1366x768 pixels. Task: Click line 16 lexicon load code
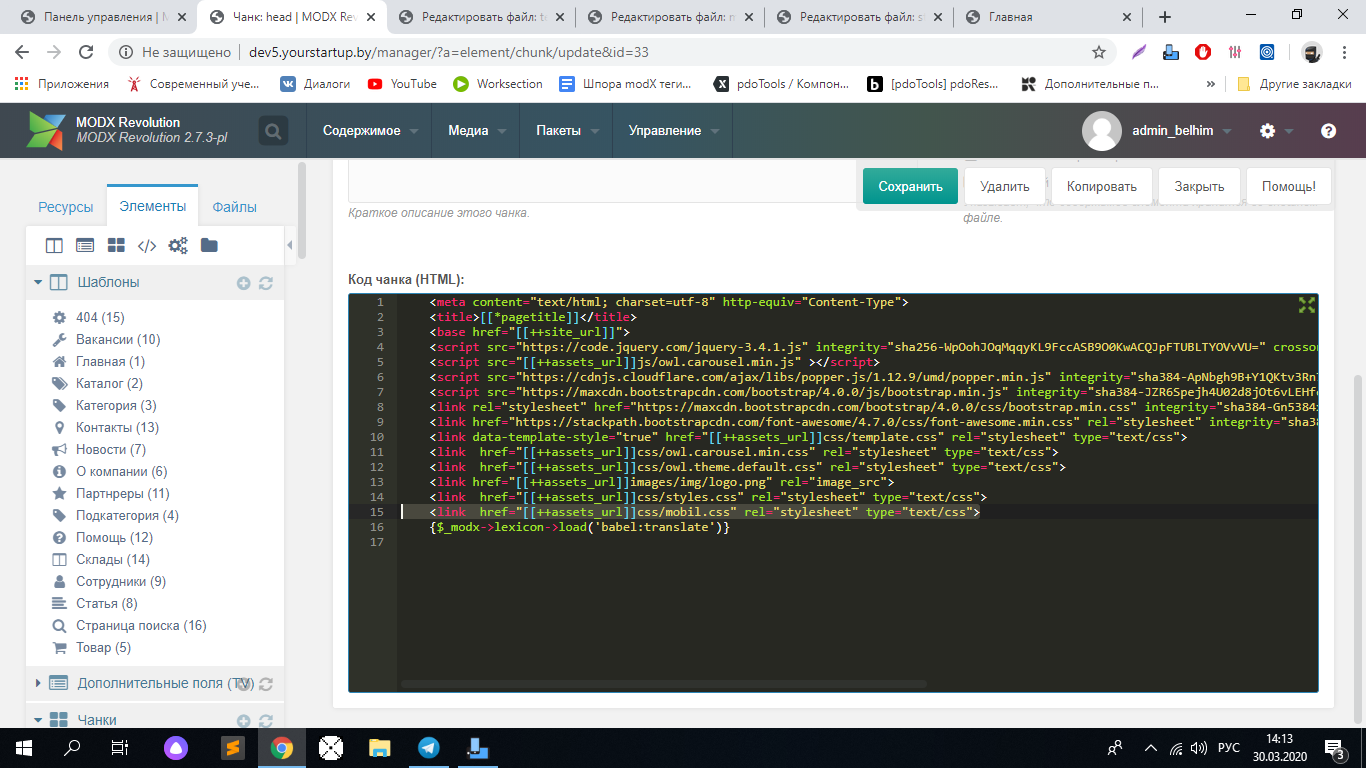[x=579, y=527]
